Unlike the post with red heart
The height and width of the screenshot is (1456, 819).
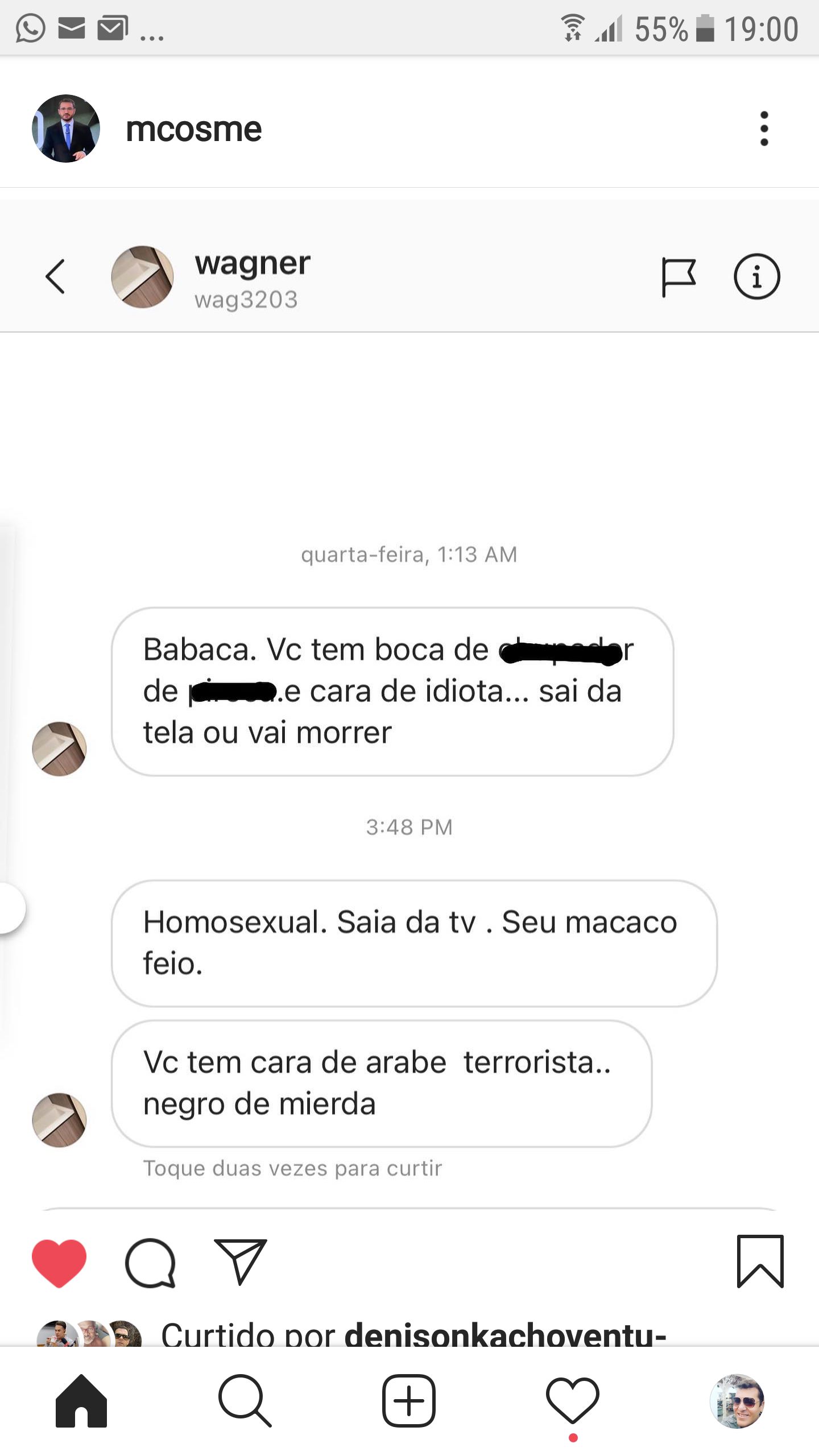click(59, 1263)
